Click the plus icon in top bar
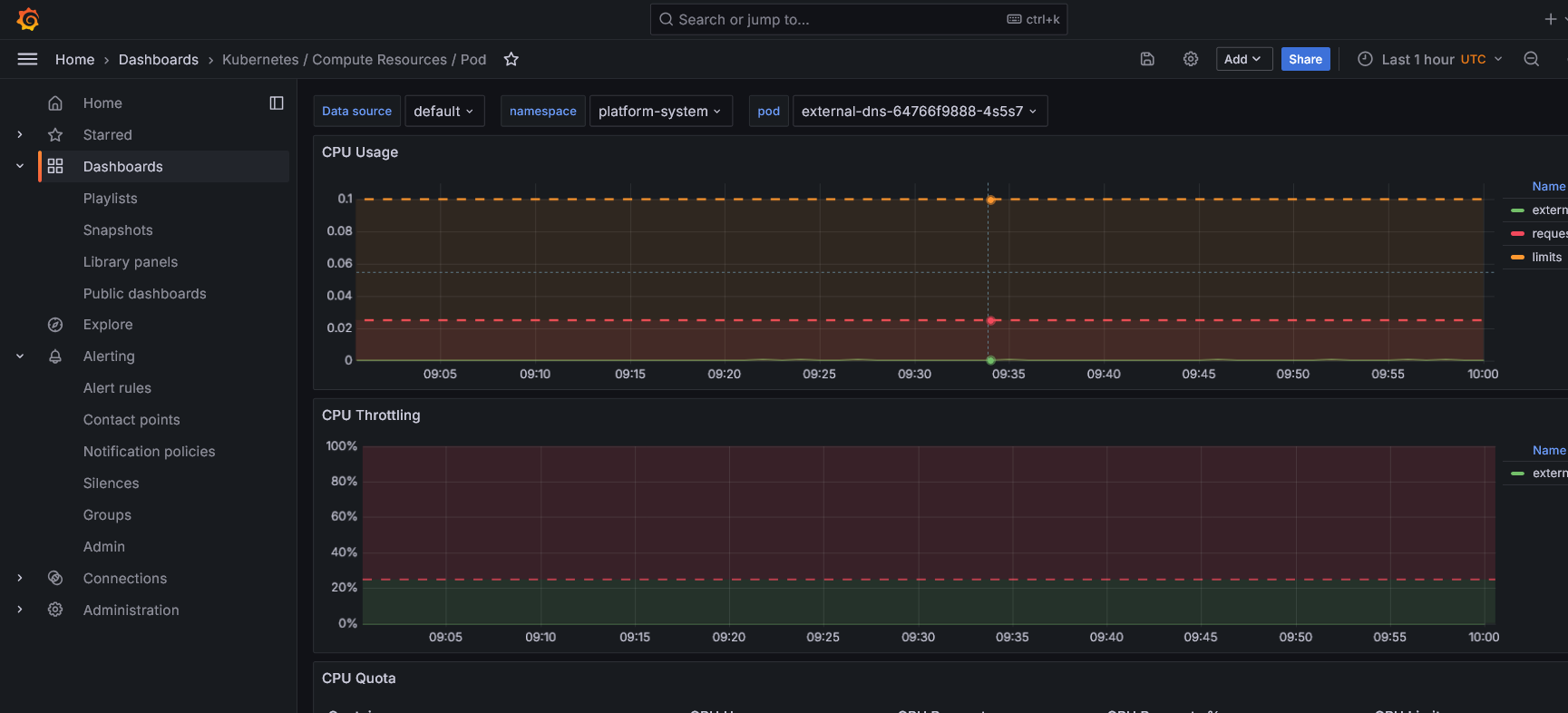 1551,19
